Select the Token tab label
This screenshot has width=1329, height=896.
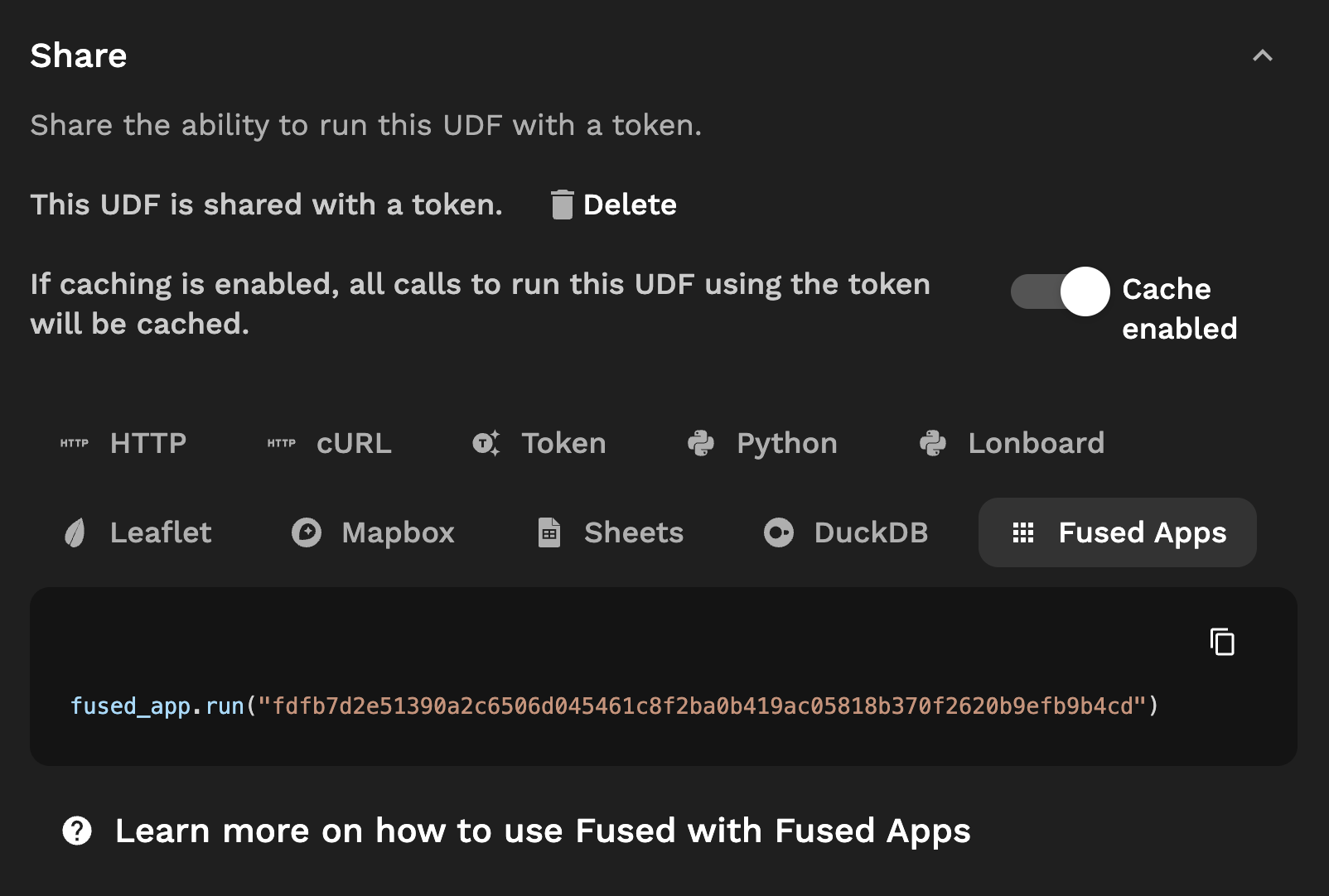tap(563, 443)
